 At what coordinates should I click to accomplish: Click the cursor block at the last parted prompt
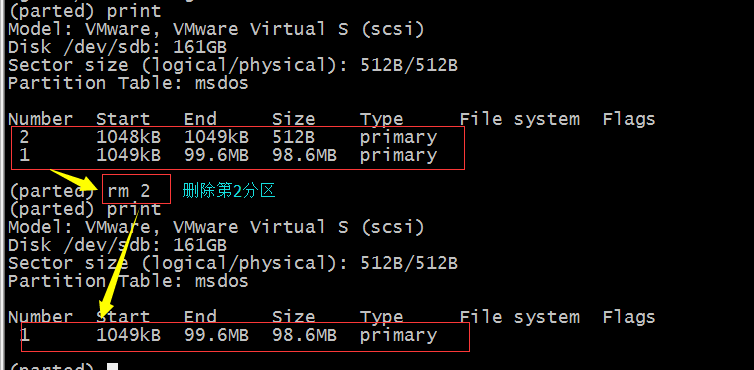coord(112,367)
